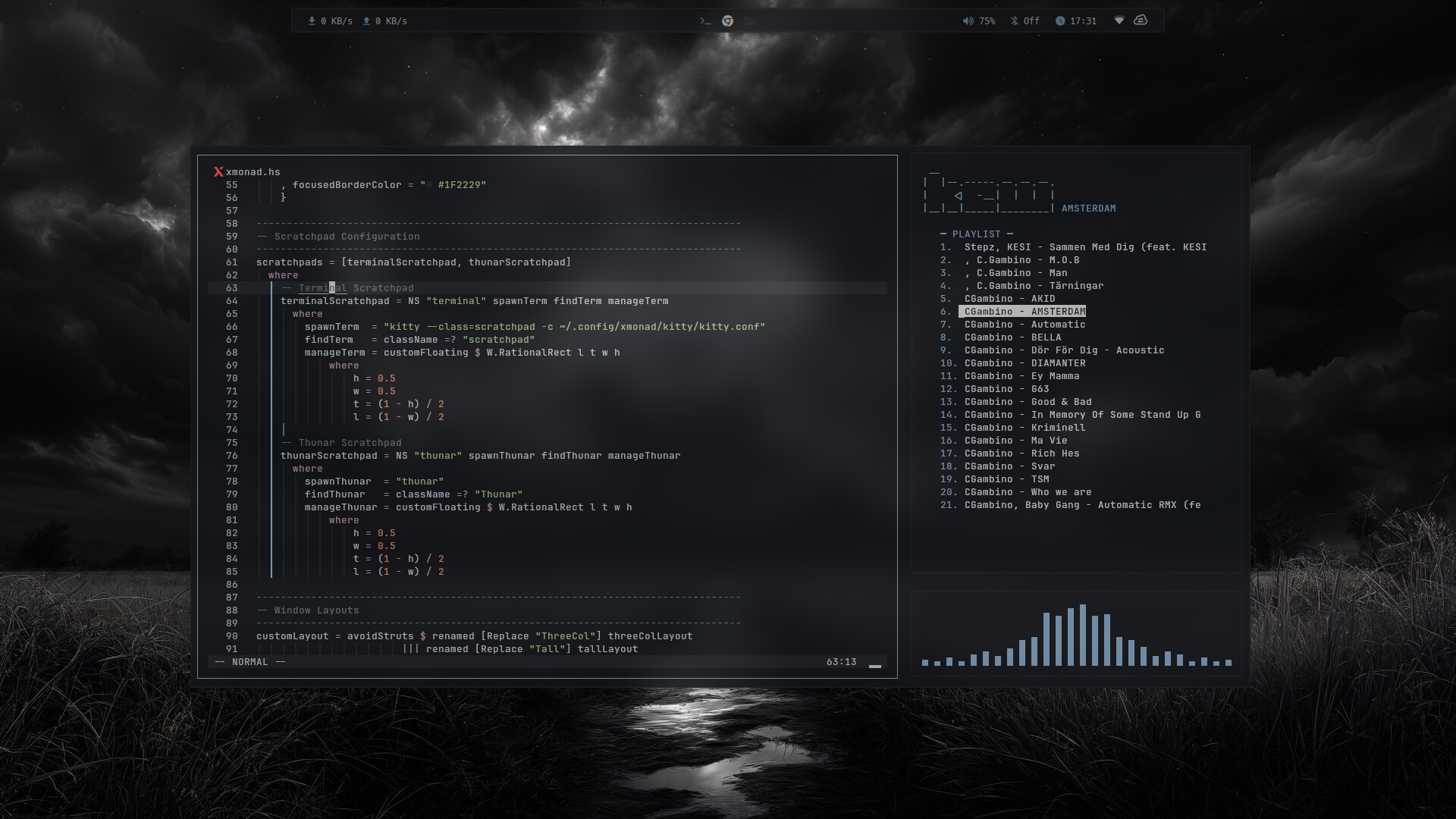The width and height of the screenshot is (1456, 819).
Task: Click the terminal workspace icon in top bar
Action: click(x=705, y=21)
